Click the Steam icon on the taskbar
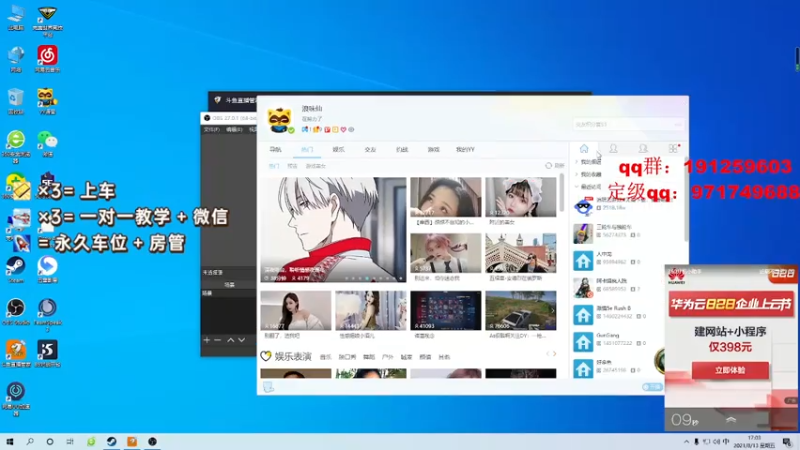 pyautogui.click(x=111, y=441)
